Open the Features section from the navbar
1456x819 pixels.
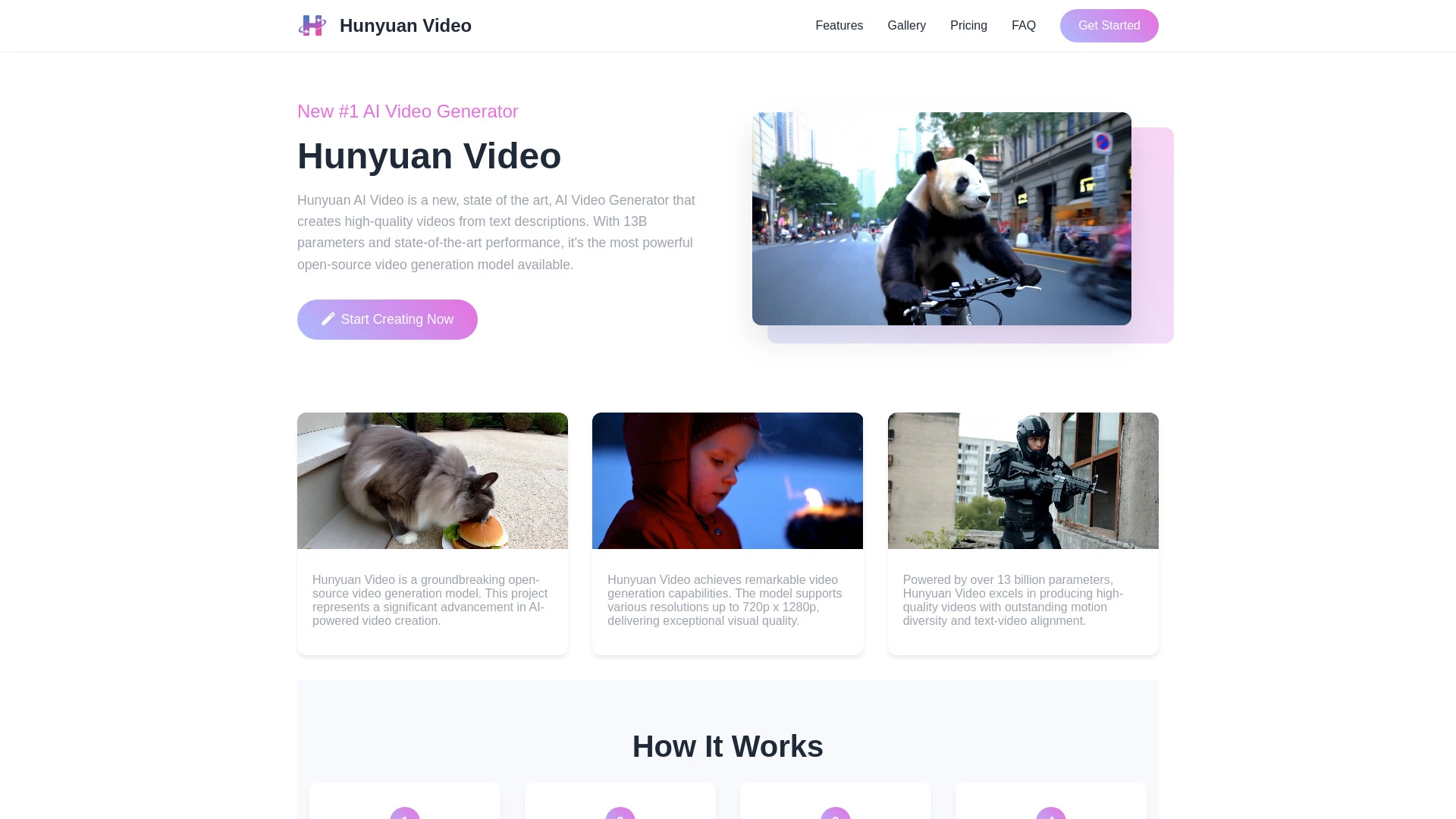(839, 25)
